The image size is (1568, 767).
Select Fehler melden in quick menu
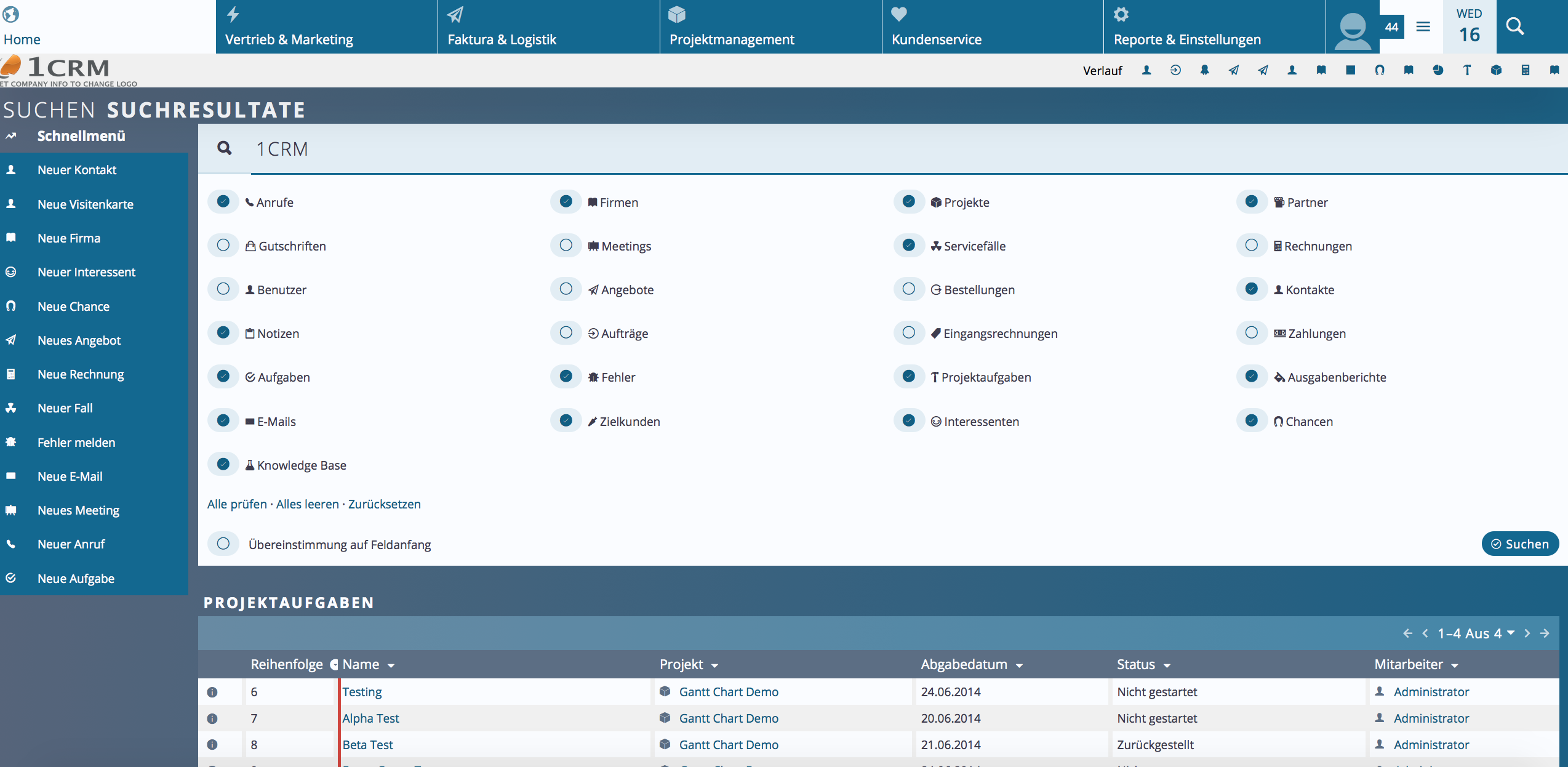(94, 443)
